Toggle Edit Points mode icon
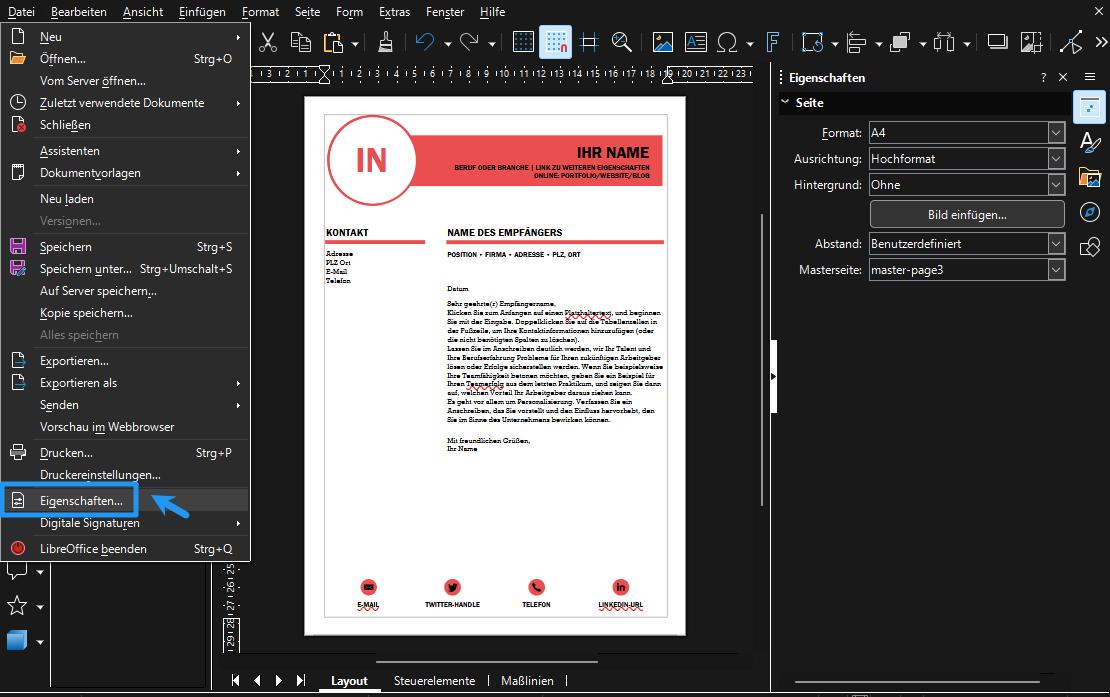1110x697 pixels. [x=1071, y=42]
